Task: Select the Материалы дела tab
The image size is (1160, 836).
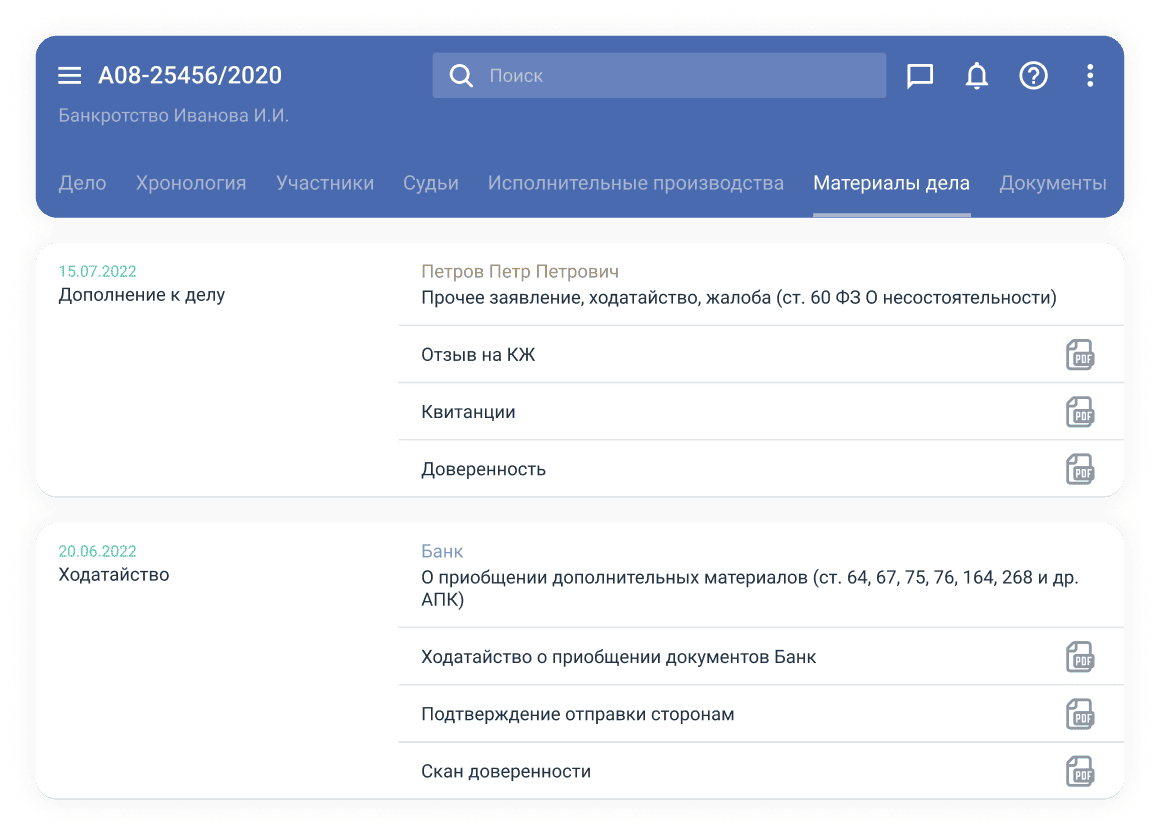Action: click(x=891, y=183)
